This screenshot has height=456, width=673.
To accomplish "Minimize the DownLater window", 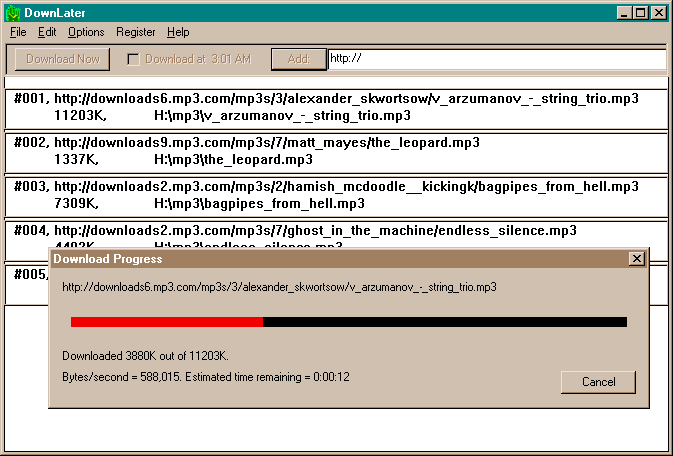I will click(625, 13).
